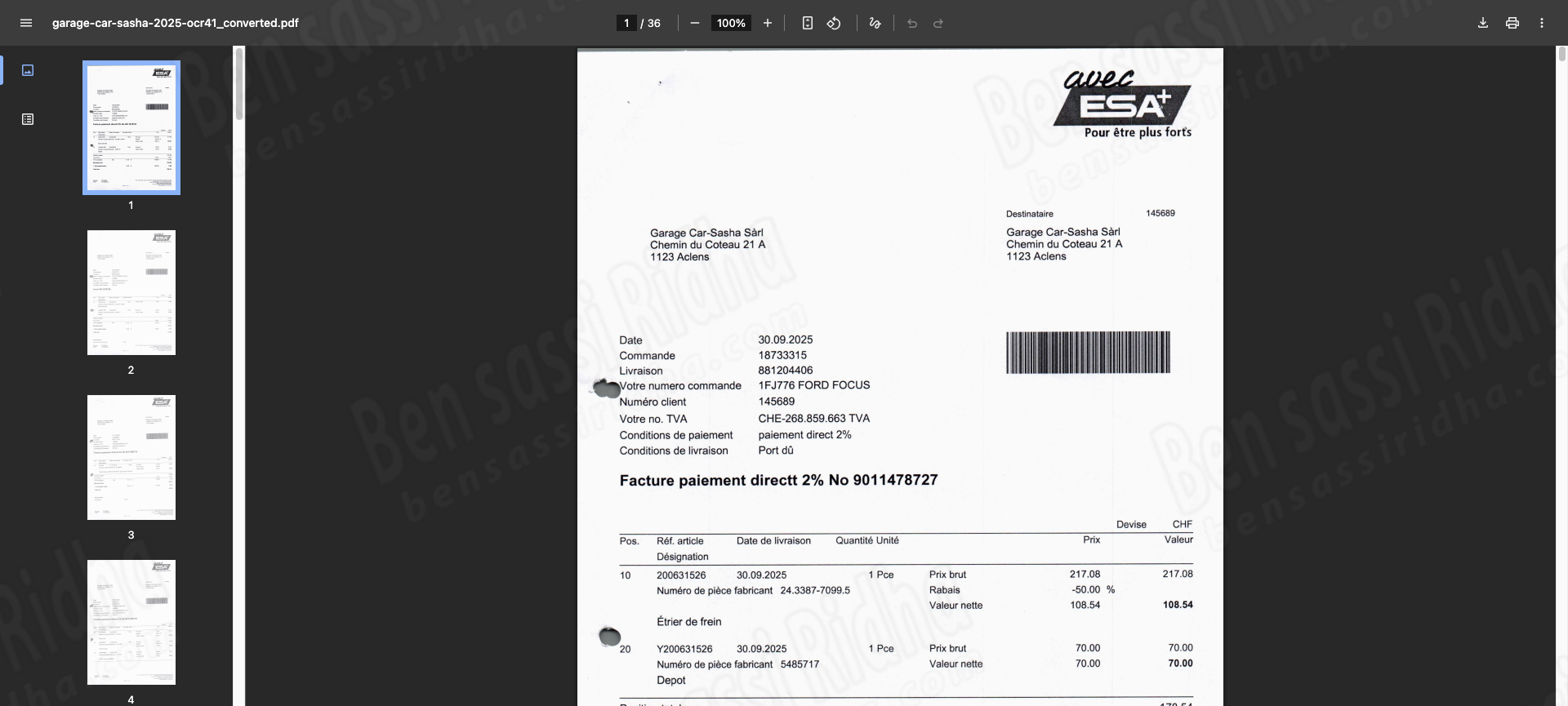Click the zoom out minus button
This screenshot has height=706, width=1568.
click(695, 23)
